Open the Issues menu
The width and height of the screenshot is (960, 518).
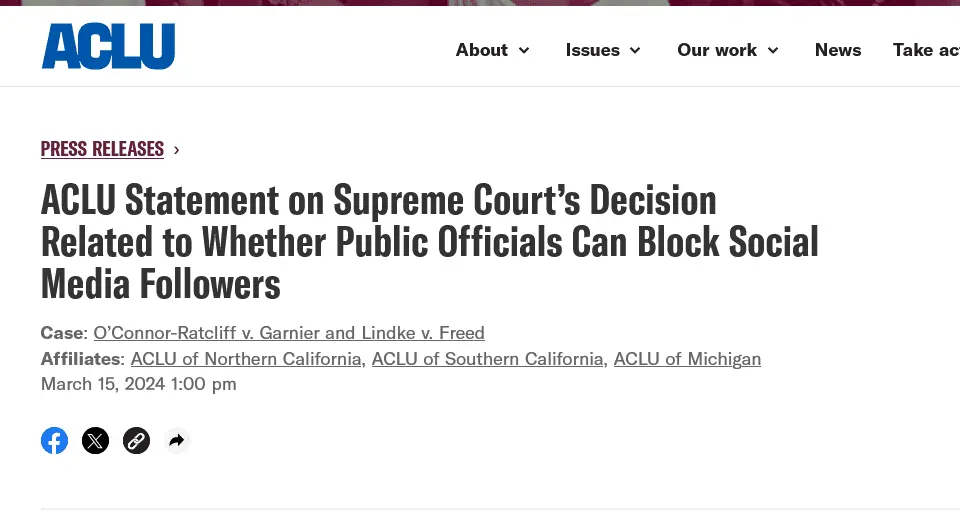pyautogui.click(x=592, y=50)
